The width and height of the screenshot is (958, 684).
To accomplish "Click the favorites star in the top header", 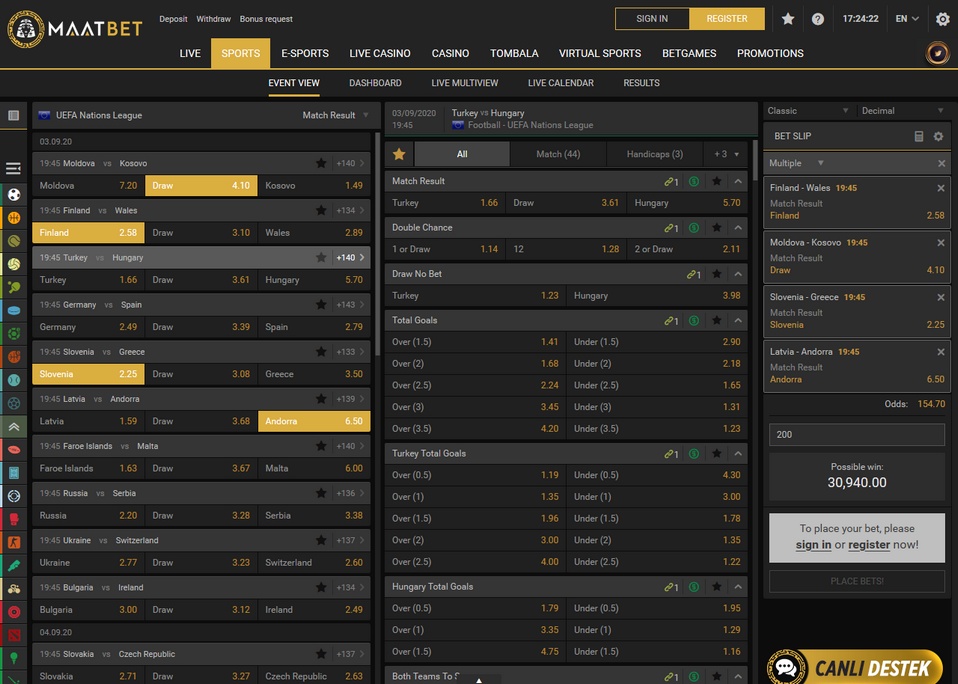I will 788,19.
